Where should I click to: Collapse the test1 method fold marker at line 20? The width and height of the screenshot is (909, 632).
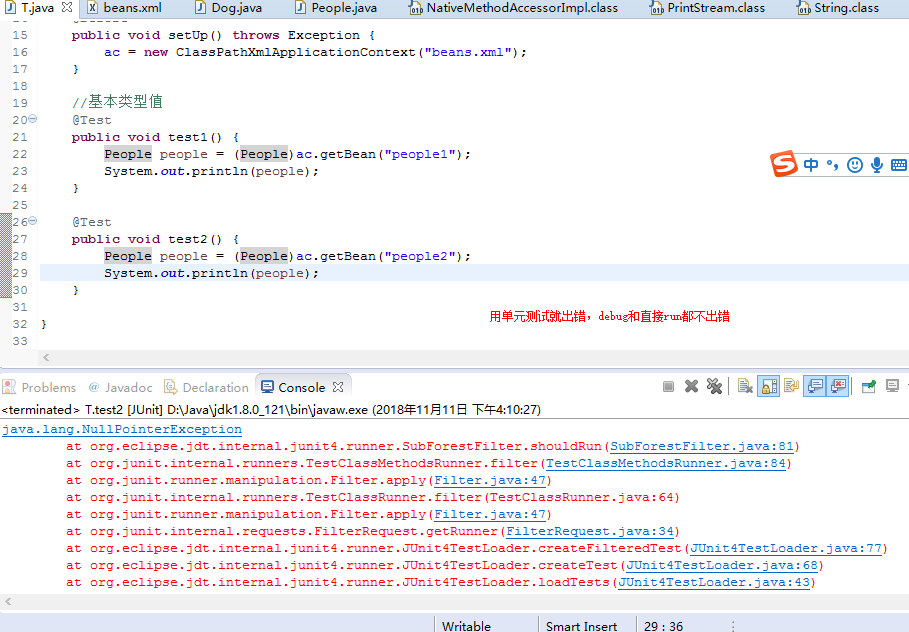tap(33, 119)
